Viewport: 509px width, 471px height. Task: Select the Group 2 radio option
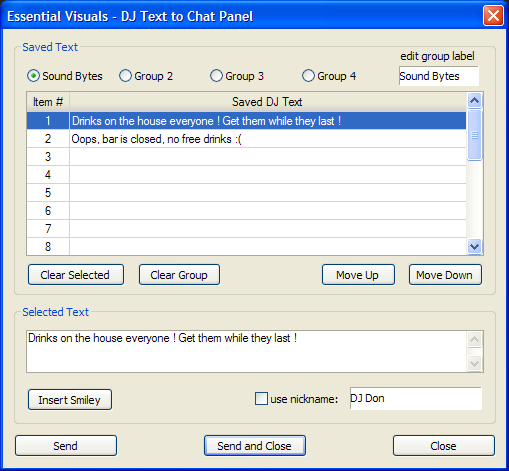click(x=125, y=76)
